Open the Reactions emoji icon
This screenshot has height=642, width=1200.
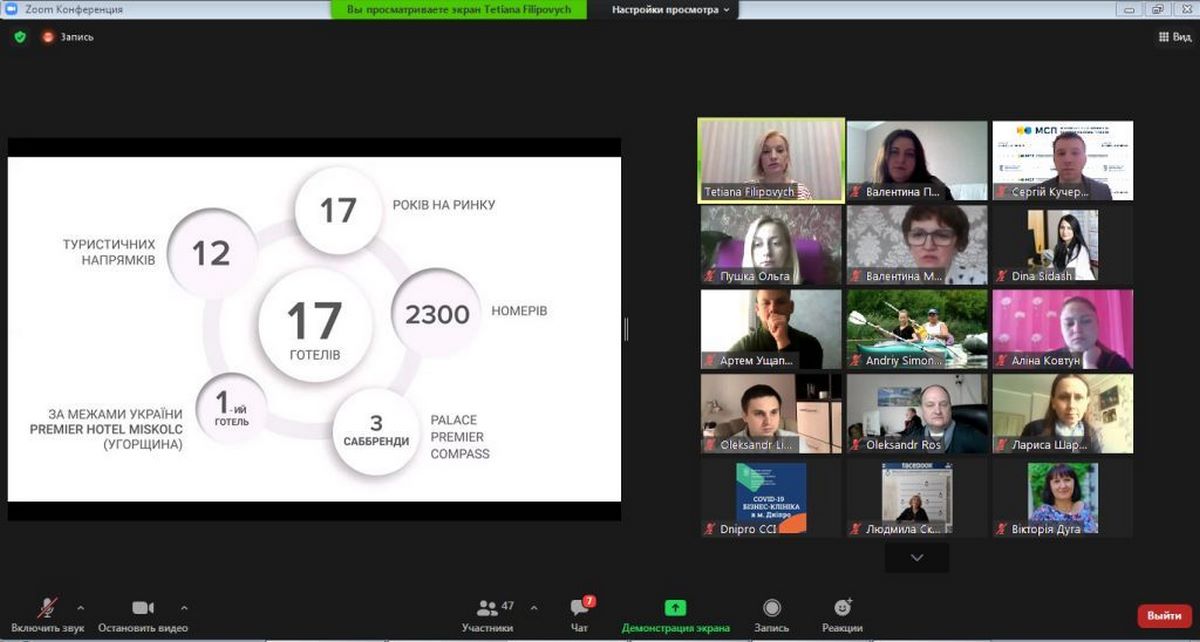point(843,608)
